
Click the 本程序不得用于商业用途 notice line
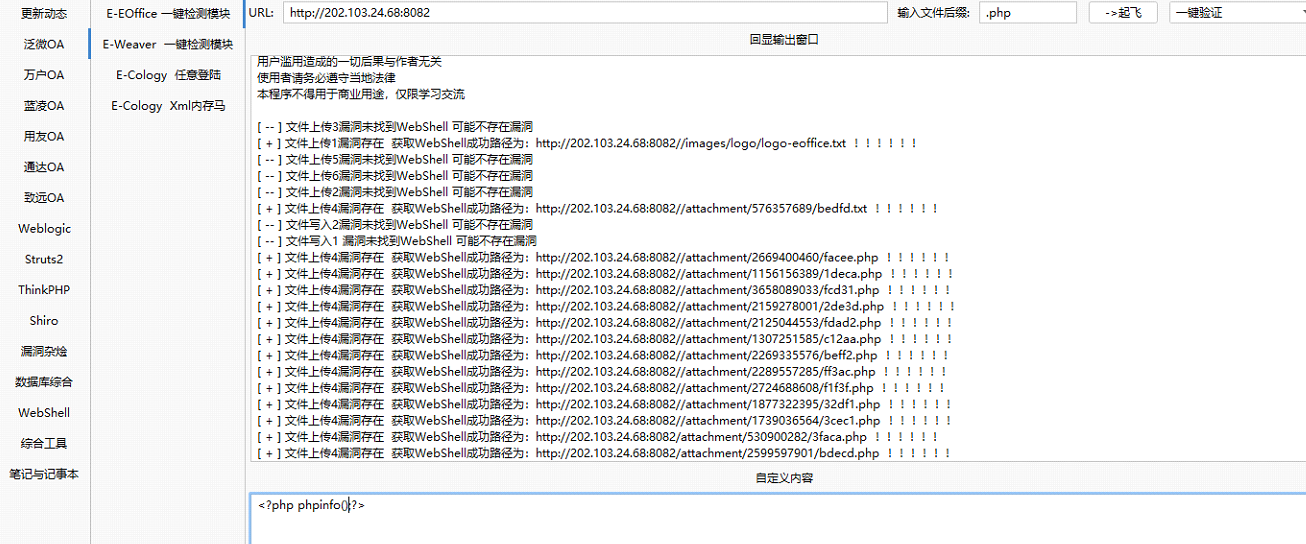coord(361,94)
